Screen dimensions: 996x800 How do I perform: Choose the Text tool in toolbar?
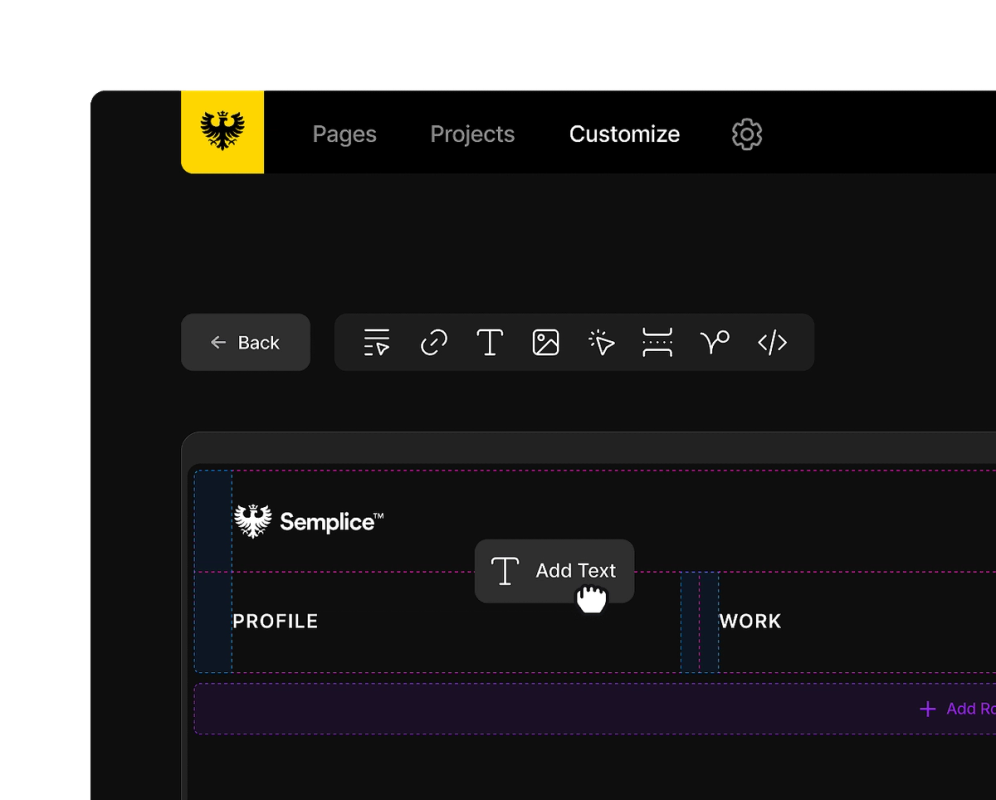point(490,342)
